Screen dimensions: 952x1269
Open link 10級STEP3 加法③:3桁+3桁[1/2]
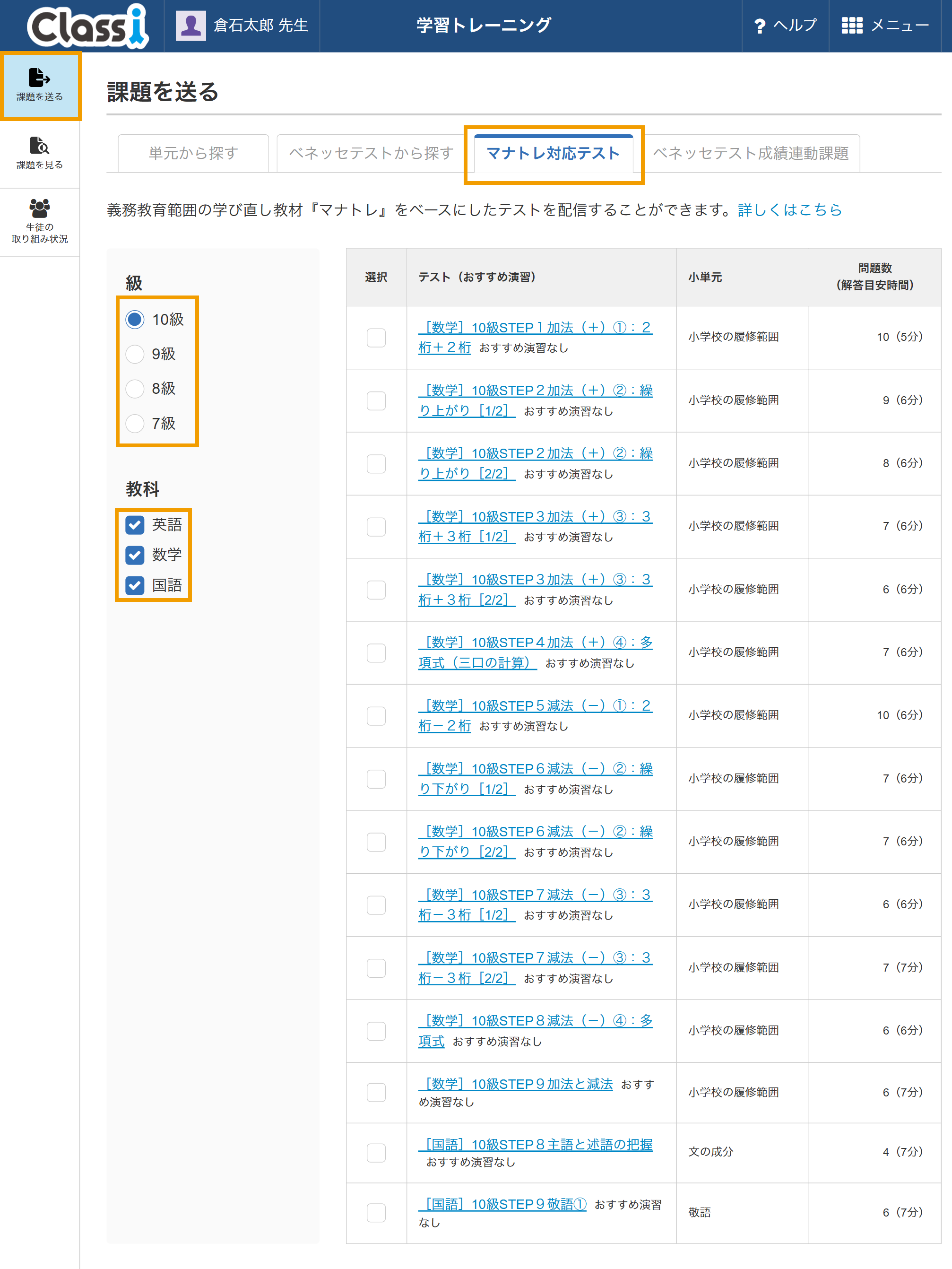(x=535, y=527)
